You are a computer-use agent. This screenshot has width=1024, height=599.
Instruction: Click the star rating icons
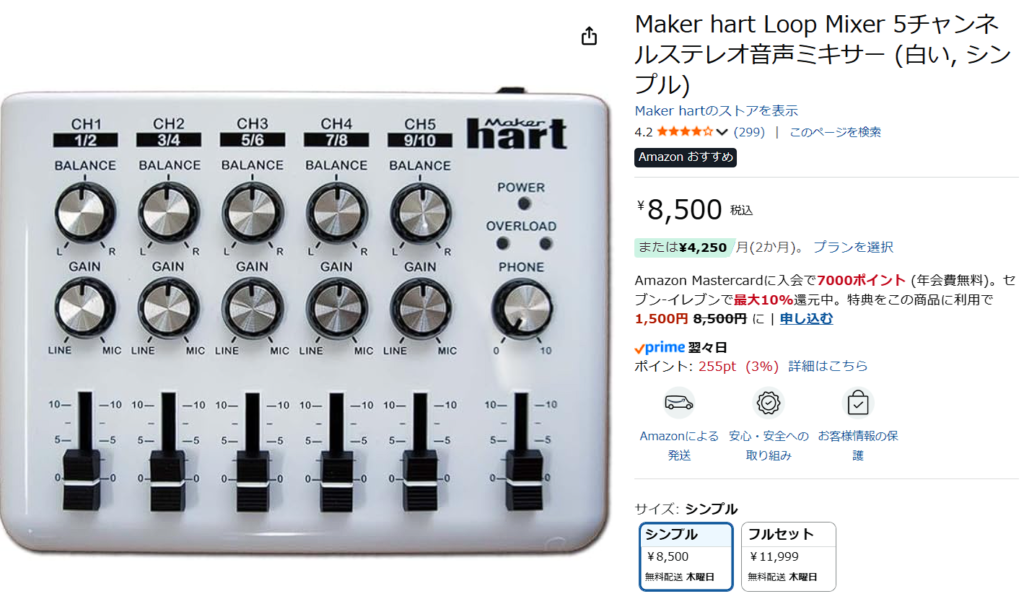tap(684, 131)
